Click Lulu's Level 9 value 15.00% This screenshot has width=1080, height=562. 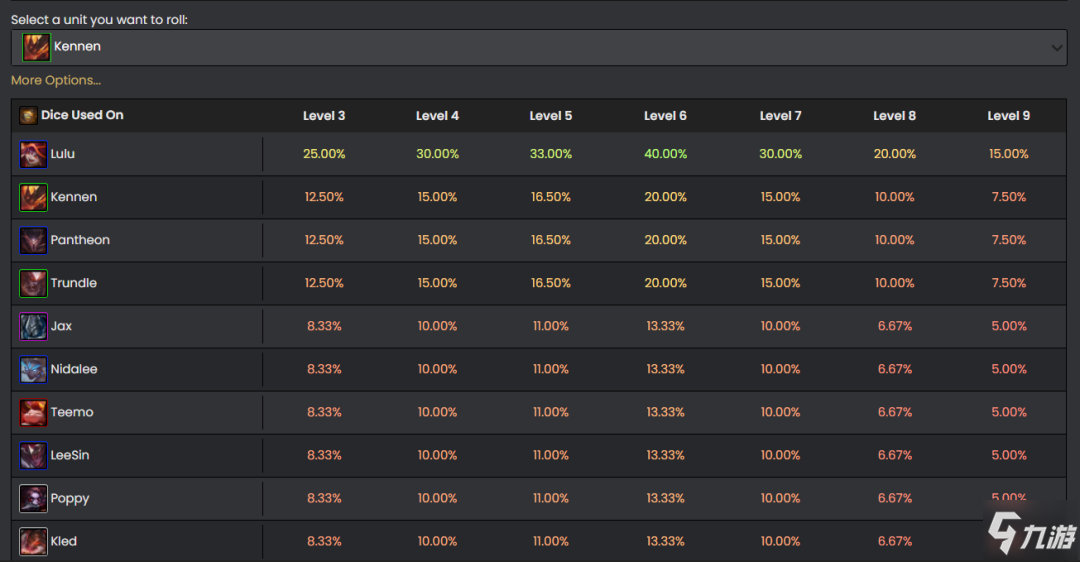click(x=1008, y=154)
